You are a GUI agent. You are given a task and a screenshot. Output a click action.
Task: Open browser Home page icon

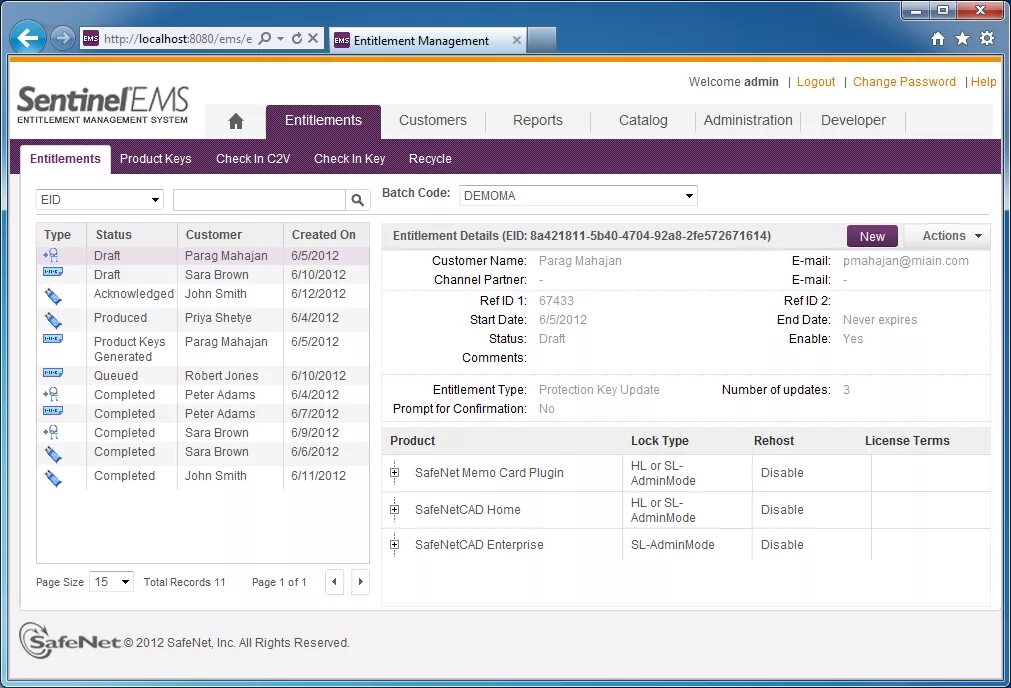click(x=938, y=39)
